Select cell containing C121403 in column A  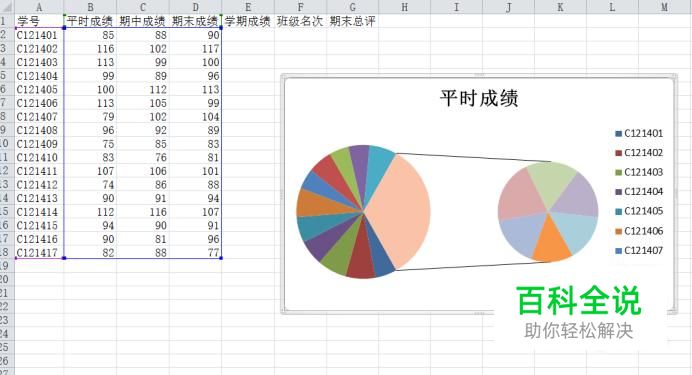tap(39, 62)
